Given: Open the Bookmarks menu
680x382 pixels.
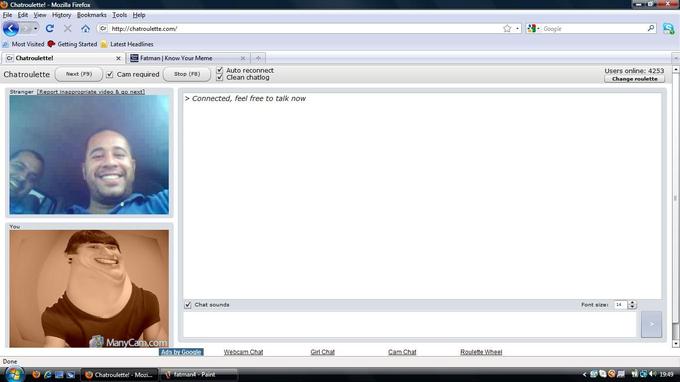Looking at the screenshot, I should click(x=92, y=15).
